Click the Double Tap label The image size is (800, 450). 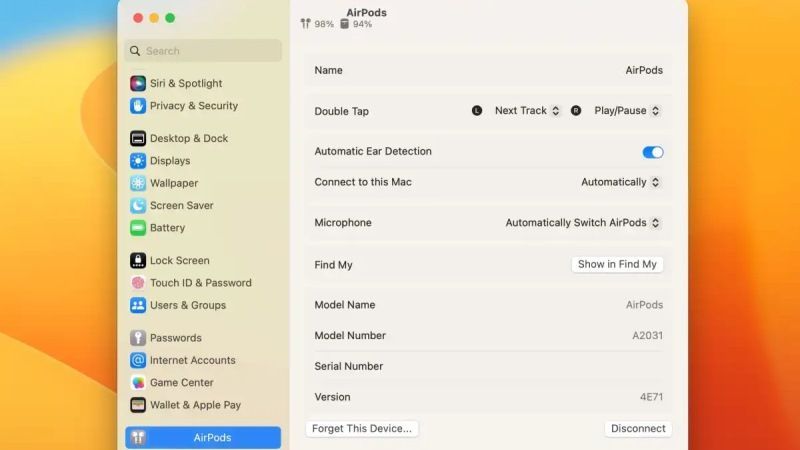(x=341, y=111)
